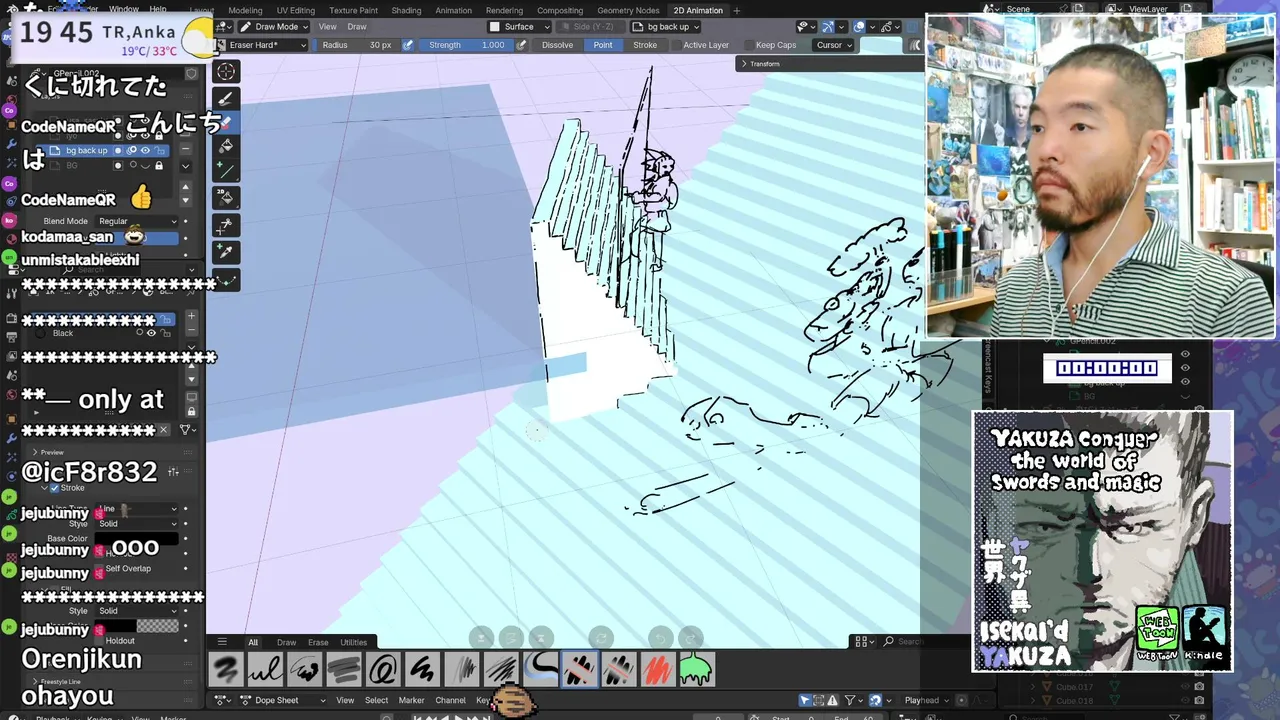
Task: Toggle strength pressure sensitivity icon
Action: click(x=522, y=45)
